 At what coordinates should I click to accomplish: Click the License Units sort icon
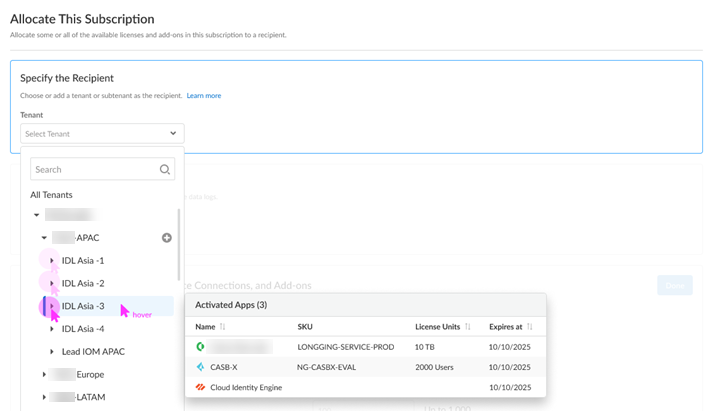tap(467, 327)
